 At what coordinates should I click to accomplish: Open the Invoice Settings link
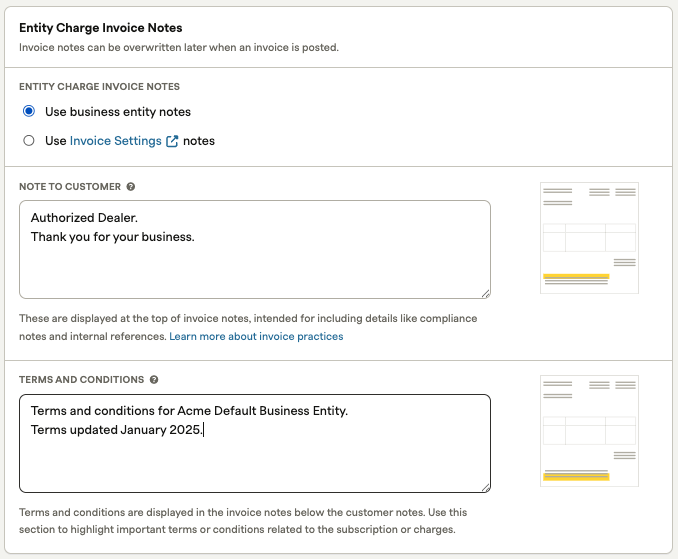click(x=115, y=141)
